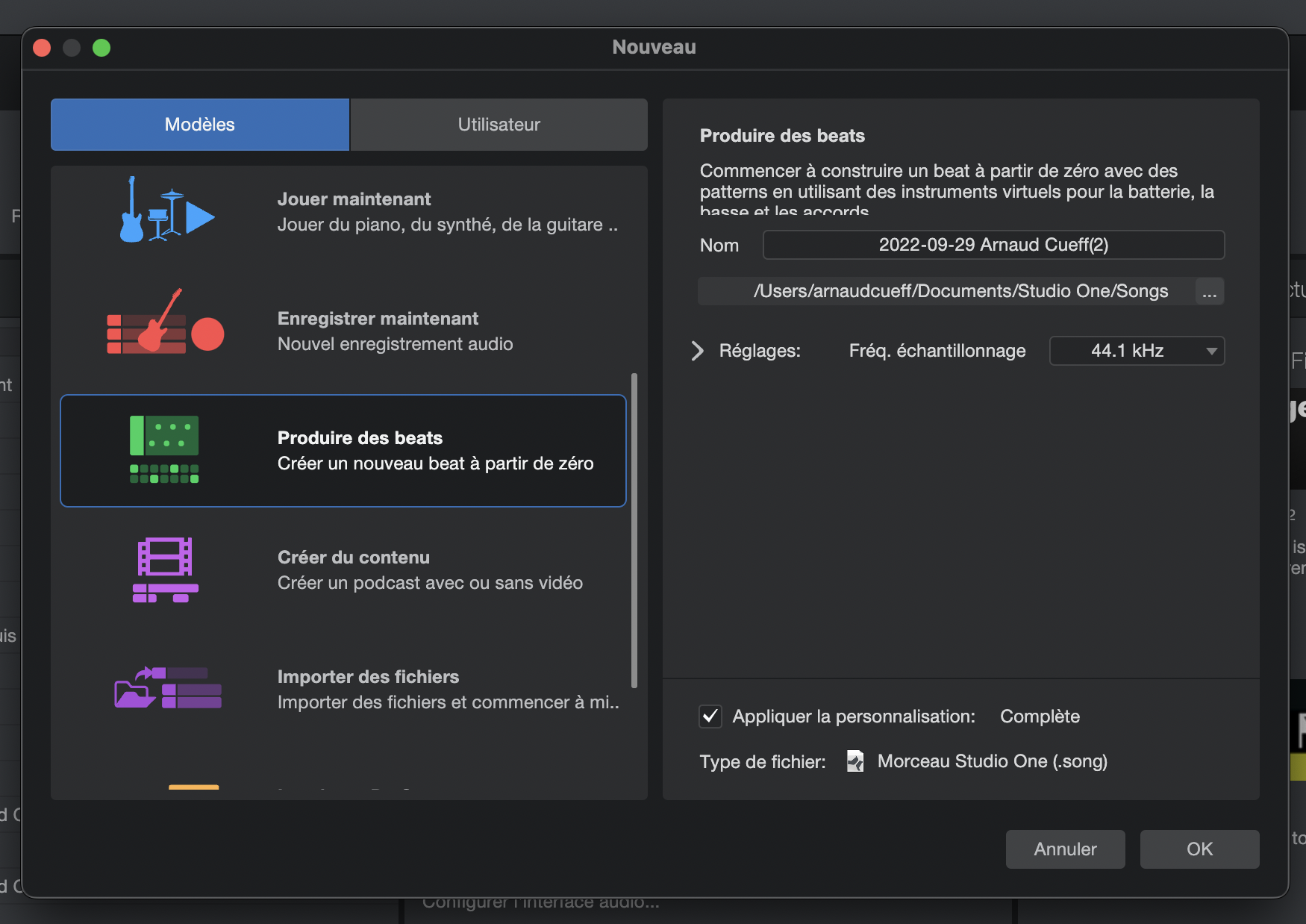Open the folder browse button (...)
This screenshot has width=1306, height=924.
coord(1210,291)
